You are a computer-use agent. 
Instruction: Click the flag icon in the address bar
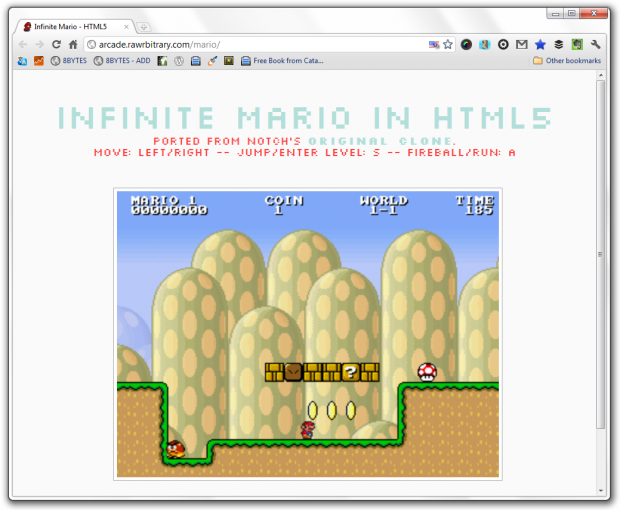tap(434, 45)
